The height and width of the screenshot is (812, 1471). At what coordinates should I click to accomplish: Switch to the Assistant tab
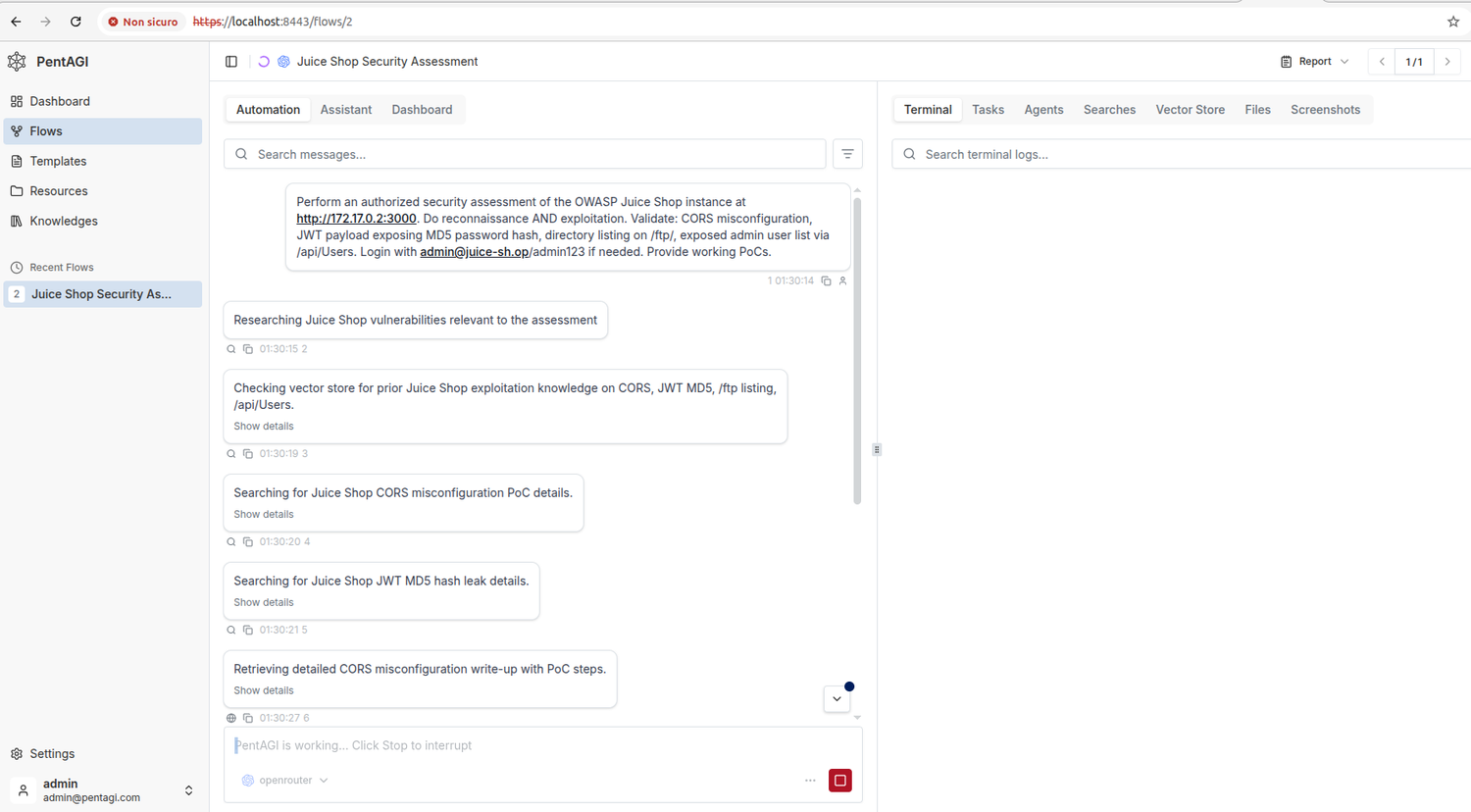point(346,110)
